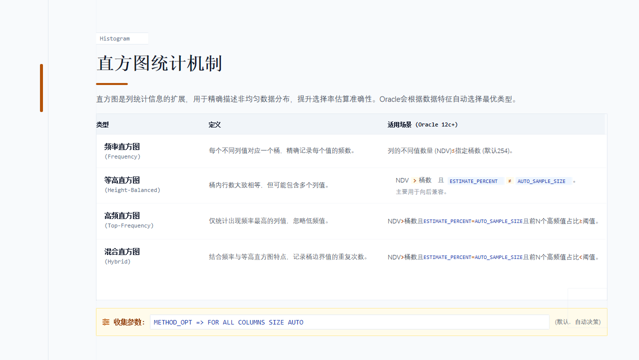The height and width of the screenshot is (360, 639).
Task: Select the 频率直方图 row name
Action: [122, 147]
